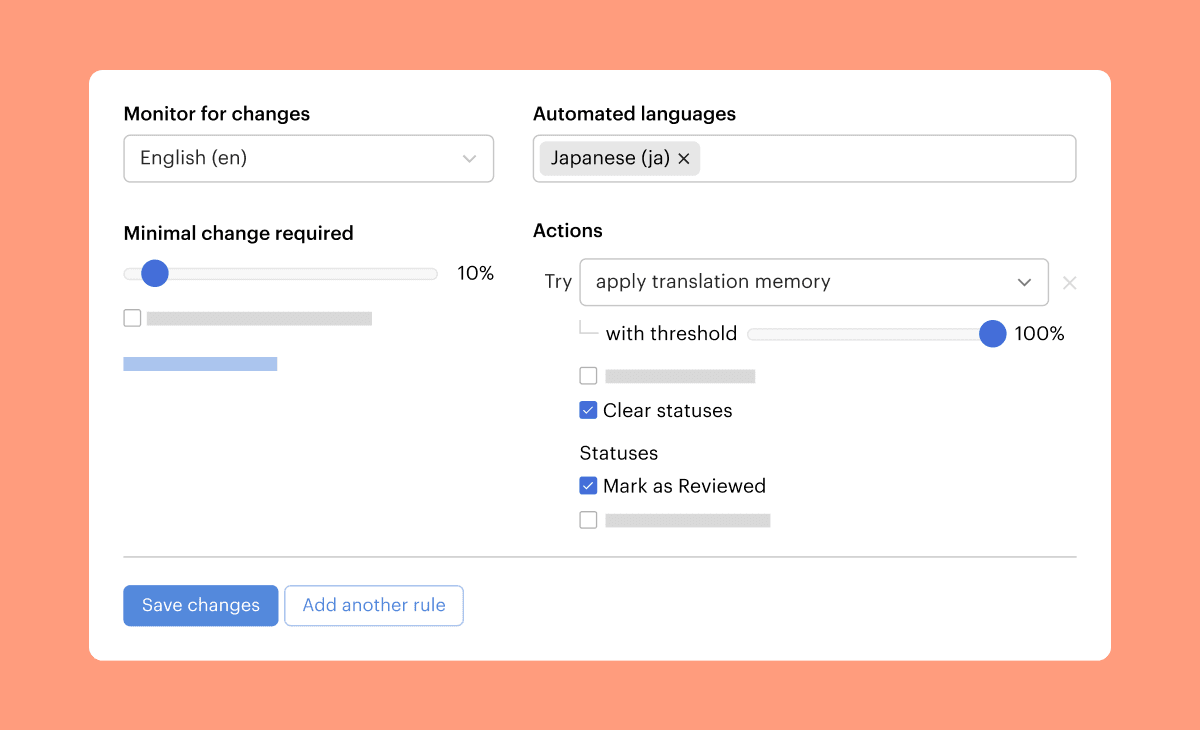Open the apply translation memory dropdown
This screenshot has height=730, width=1200.
pos(800,283)
